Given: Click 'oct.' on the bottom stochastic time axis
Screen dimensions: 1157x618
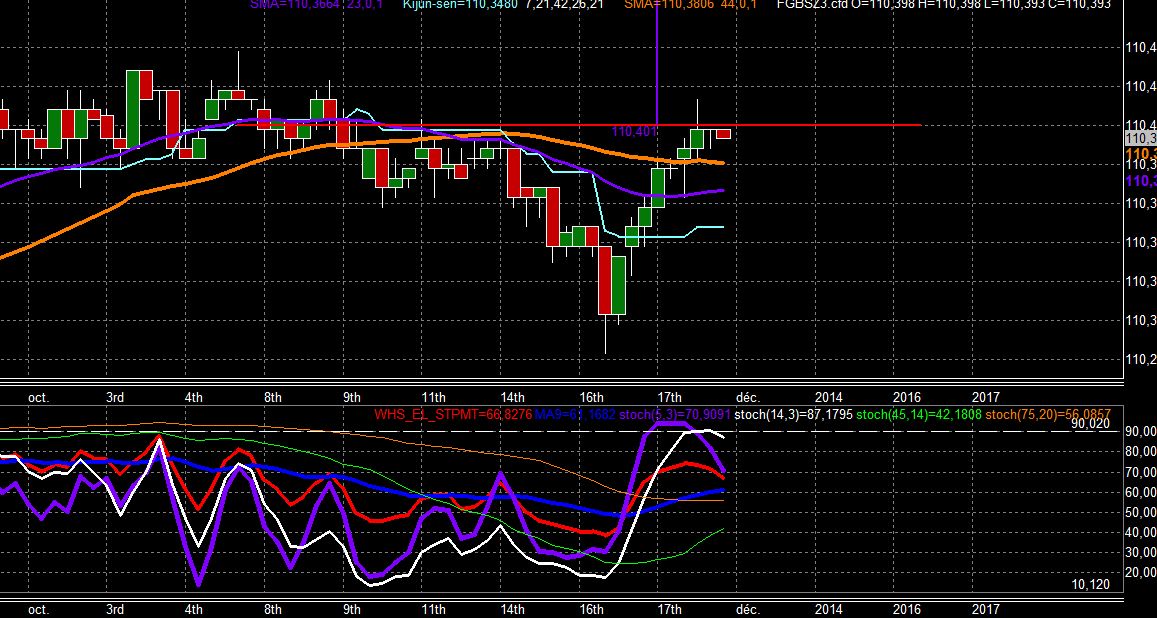Looking at the screenshot, I should (x=38, y=609).
